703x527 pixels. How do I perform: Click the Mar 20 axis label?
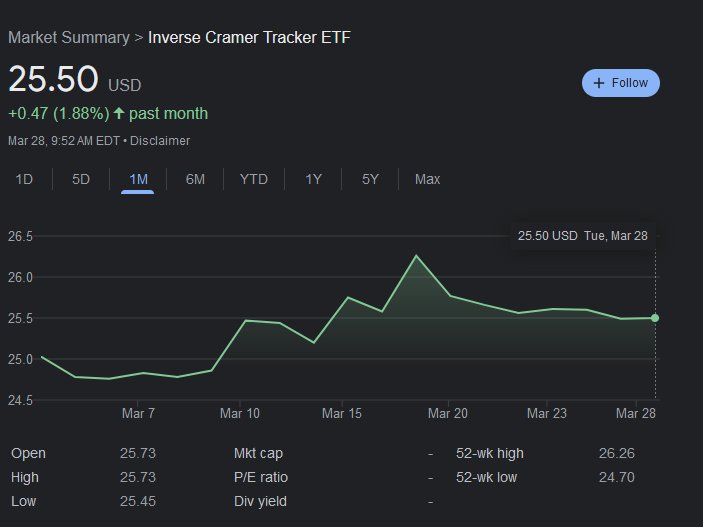[x=447, y=413]
